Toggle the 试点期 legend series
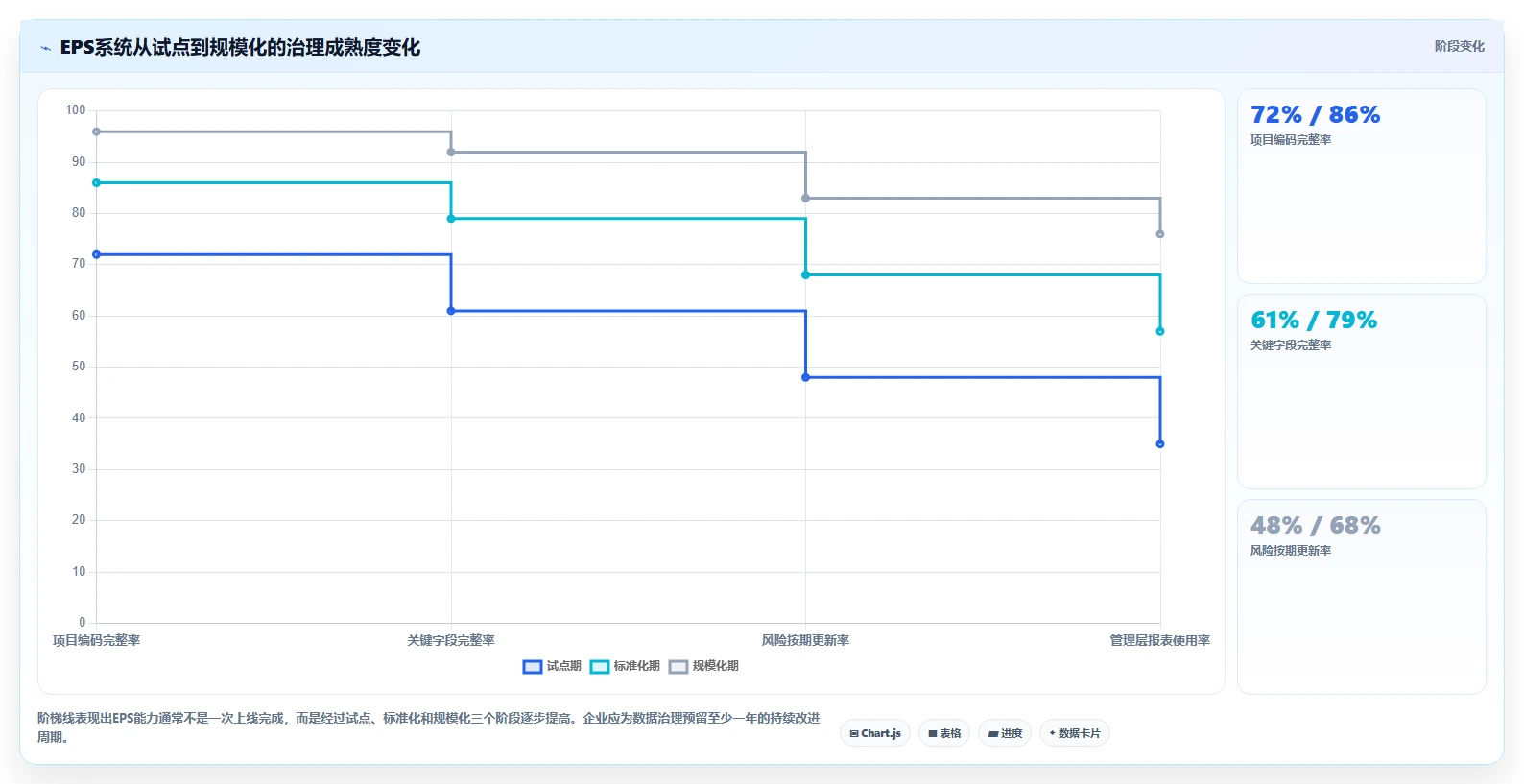This screenshot has height=784, width=1524. point(552,666)
